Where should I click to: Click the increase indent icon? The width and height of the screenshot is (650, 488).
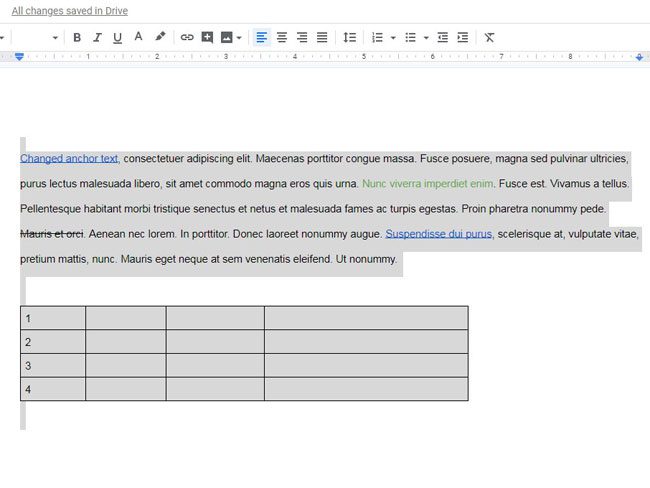pyautogui.click(x=462, y=37)
